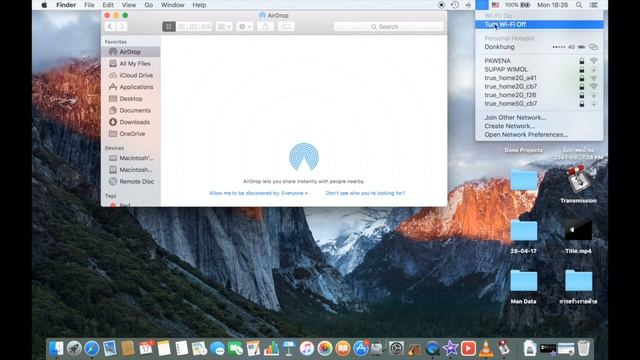Click the battery status indicator
This screenshot has height=360, width=640.
pyautogui.click(x=517, y=5)
